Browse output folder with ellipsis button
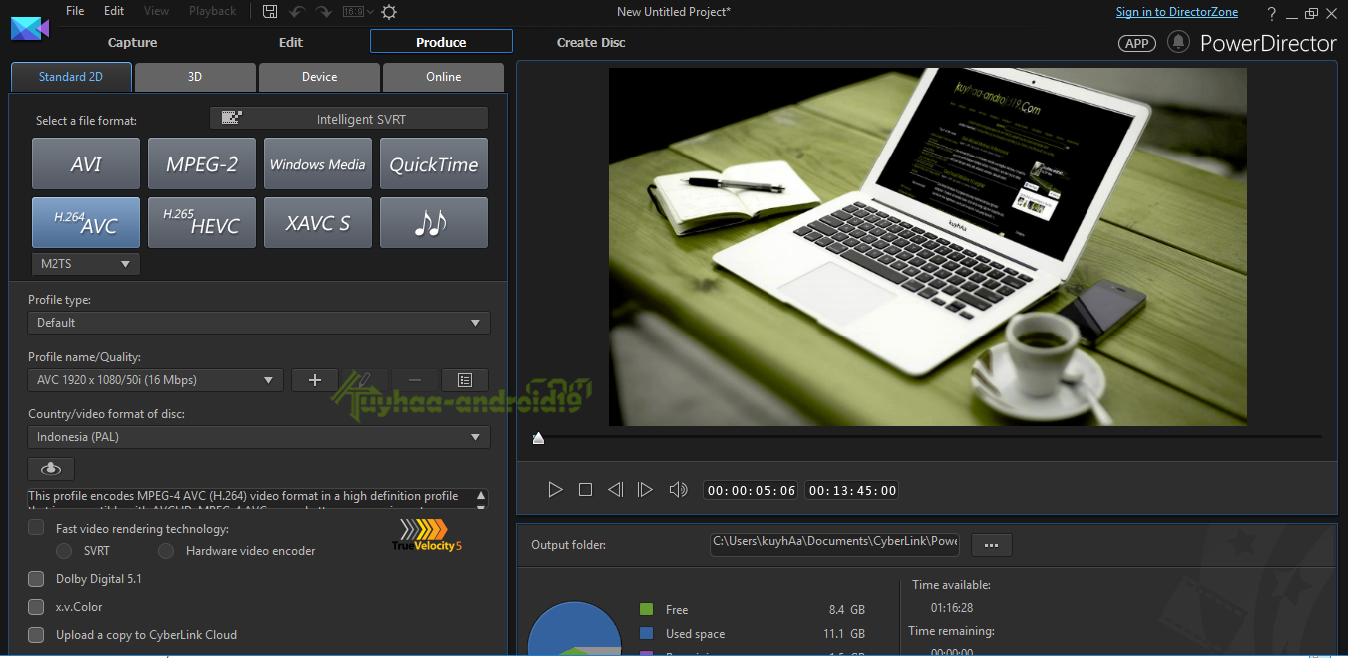Screen dimensions: 1348x658 (992, 545)
